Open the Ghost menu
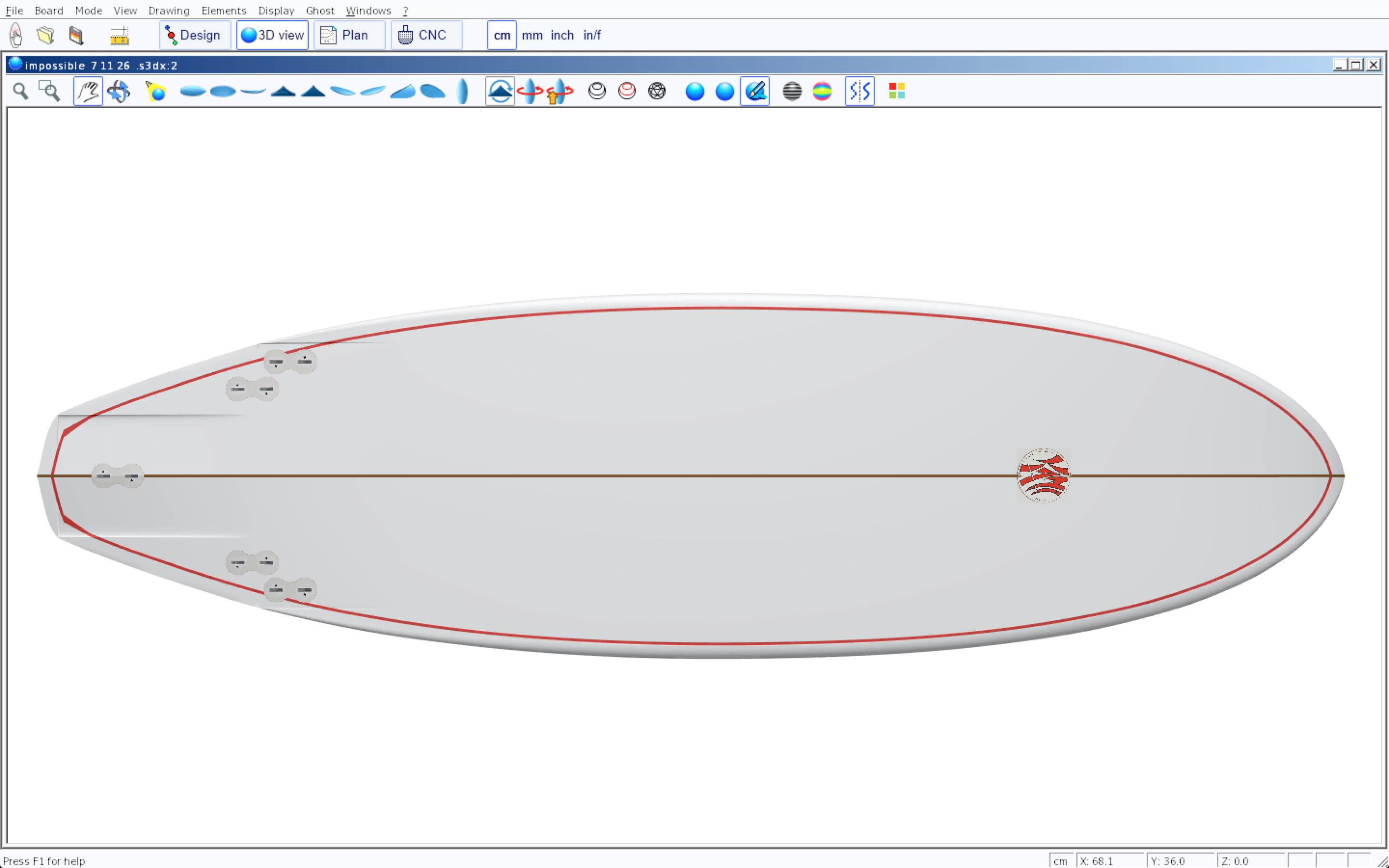This screenshot has height=868, width=1389. (x=320, y=10)
